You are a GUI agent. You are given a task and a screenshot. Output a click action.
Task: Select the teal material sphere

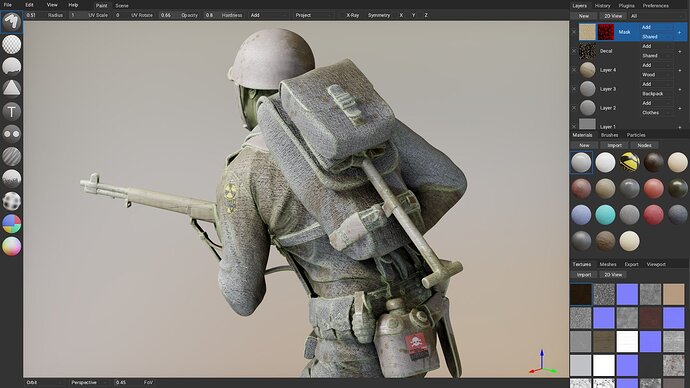point(605,215)
